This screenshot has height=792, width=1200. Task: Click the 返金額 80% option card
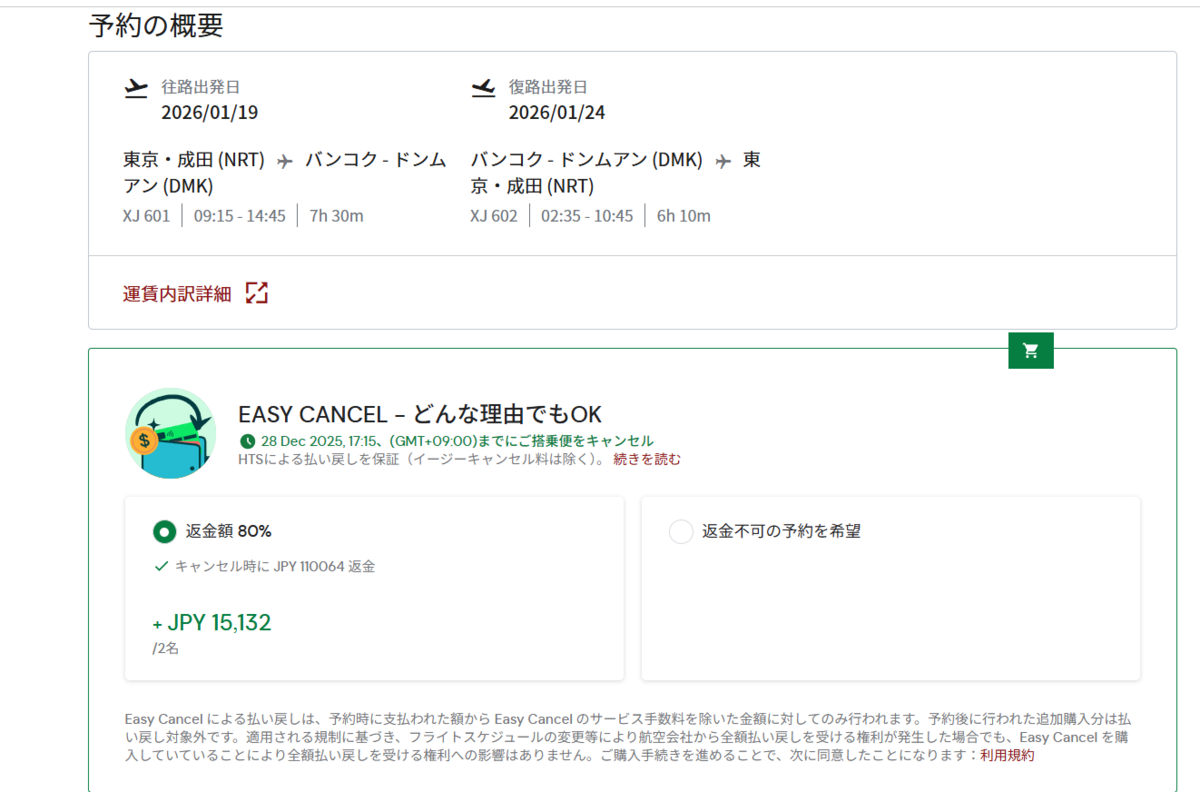(374, 589)
